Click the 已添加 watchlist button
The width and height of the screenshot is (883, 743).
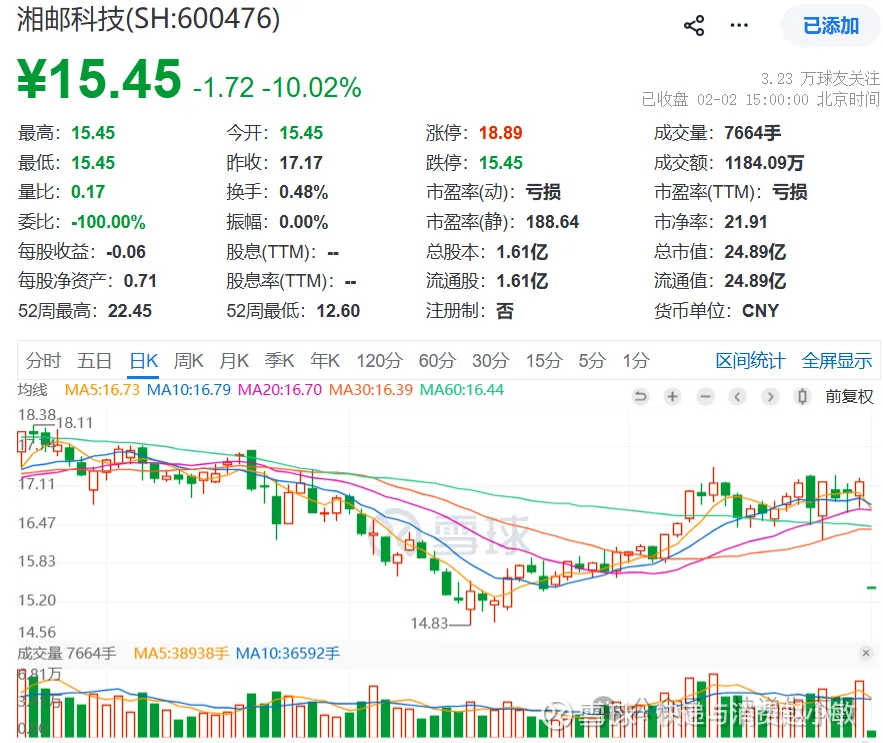pos(831,26)
